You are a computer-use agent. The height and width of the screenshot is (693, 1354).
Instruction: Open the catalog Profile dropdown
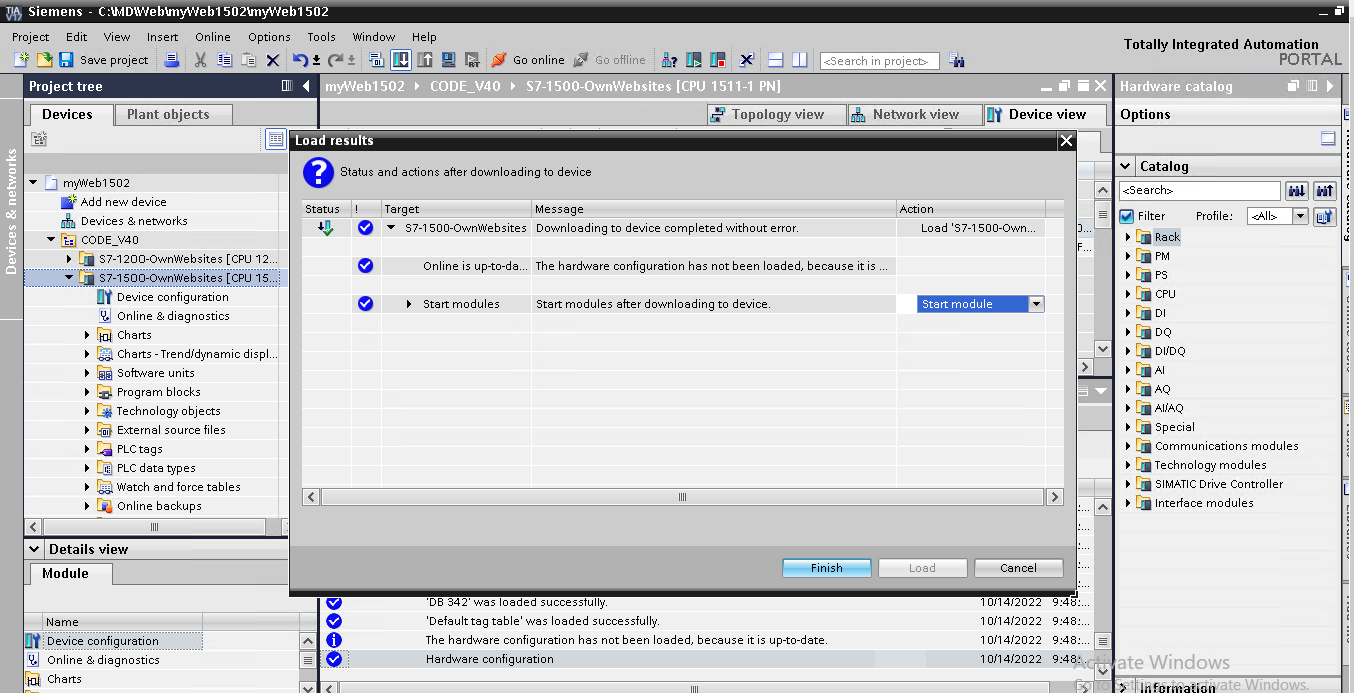pos(1300,216)
